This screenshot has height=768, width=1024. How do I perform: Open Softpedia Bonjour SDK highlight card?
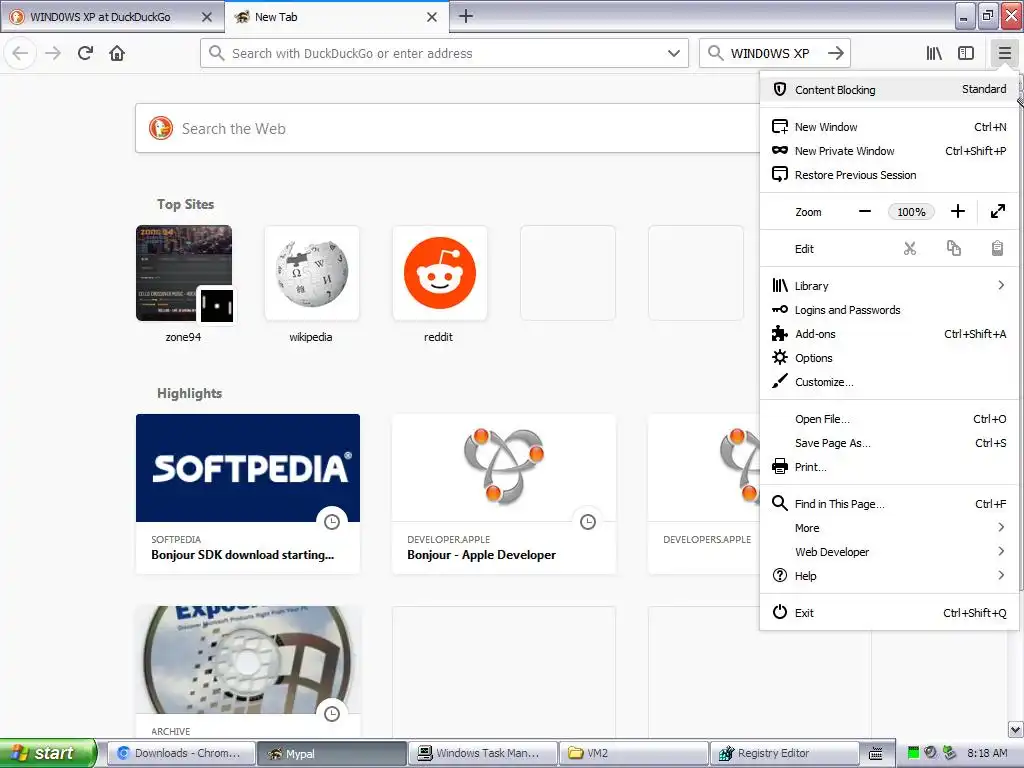[248, 494]
